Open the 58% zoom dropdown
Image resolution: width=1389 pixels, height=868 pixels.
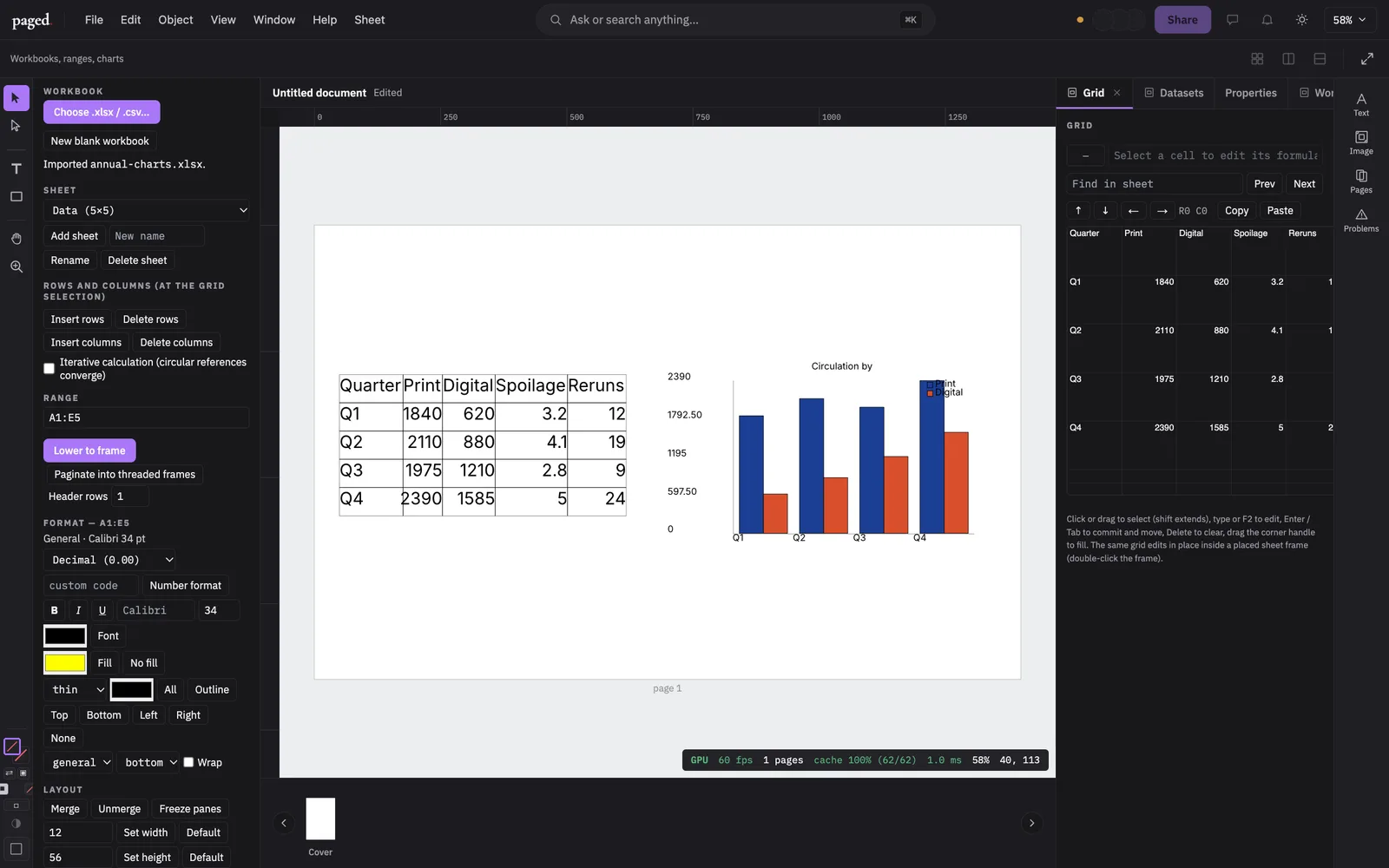(x=1349, y=20)
